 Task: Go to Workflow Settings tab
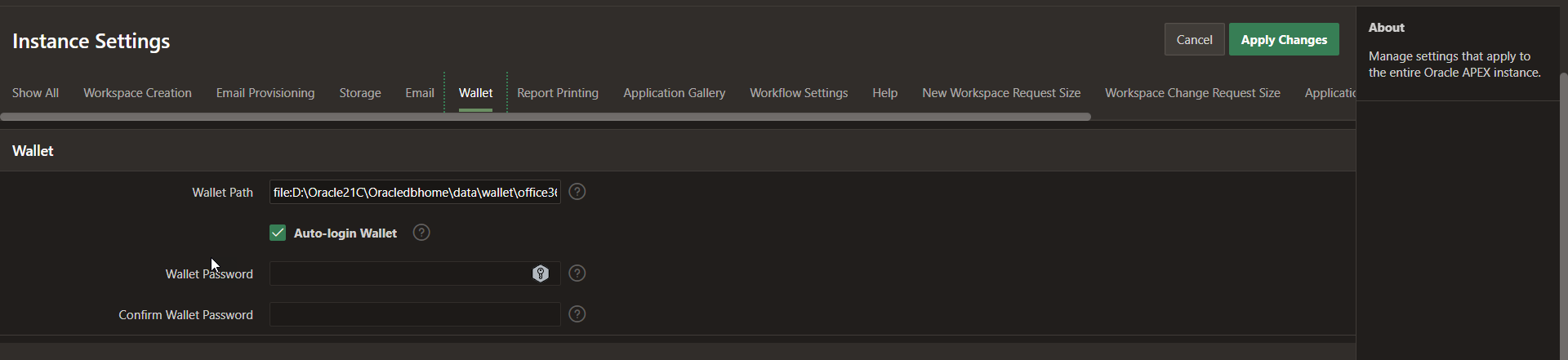coord(799,93)
